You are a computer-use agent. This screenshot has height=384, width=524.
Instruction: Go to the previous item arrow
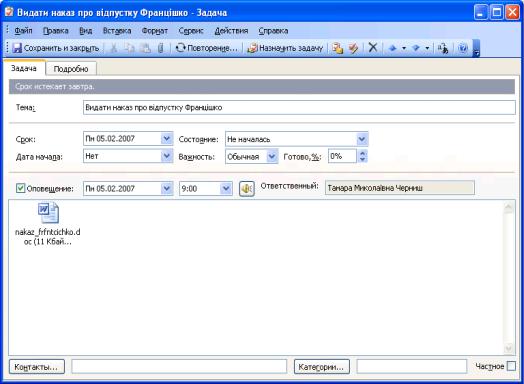[x=393, y=48]
